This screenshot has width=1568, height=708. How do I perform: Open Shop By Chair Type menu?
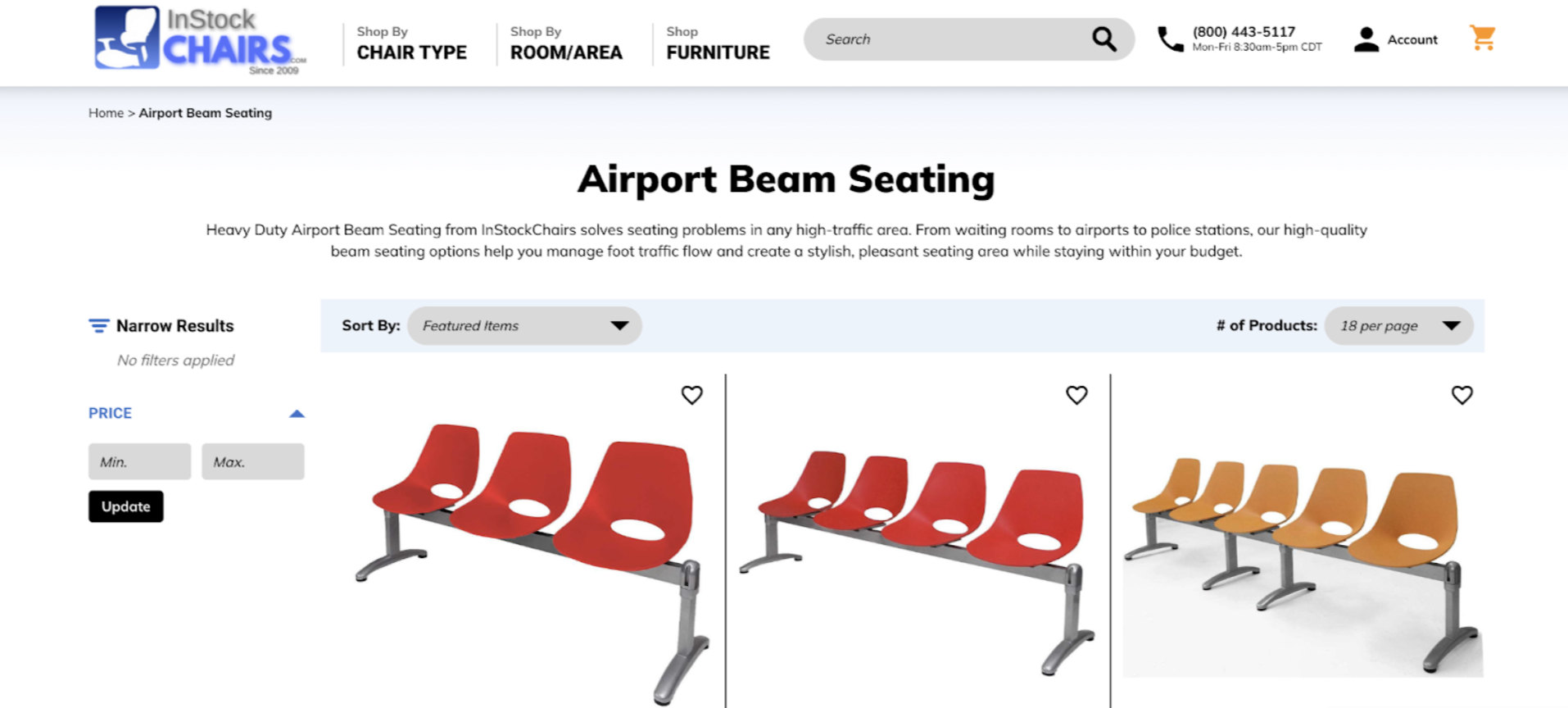411,43
